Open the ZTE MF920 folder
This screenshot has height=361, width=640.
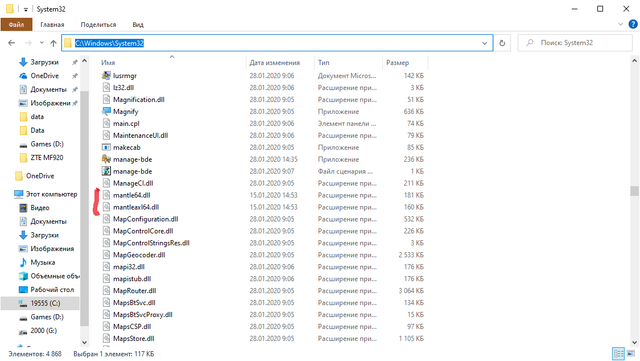47,157
